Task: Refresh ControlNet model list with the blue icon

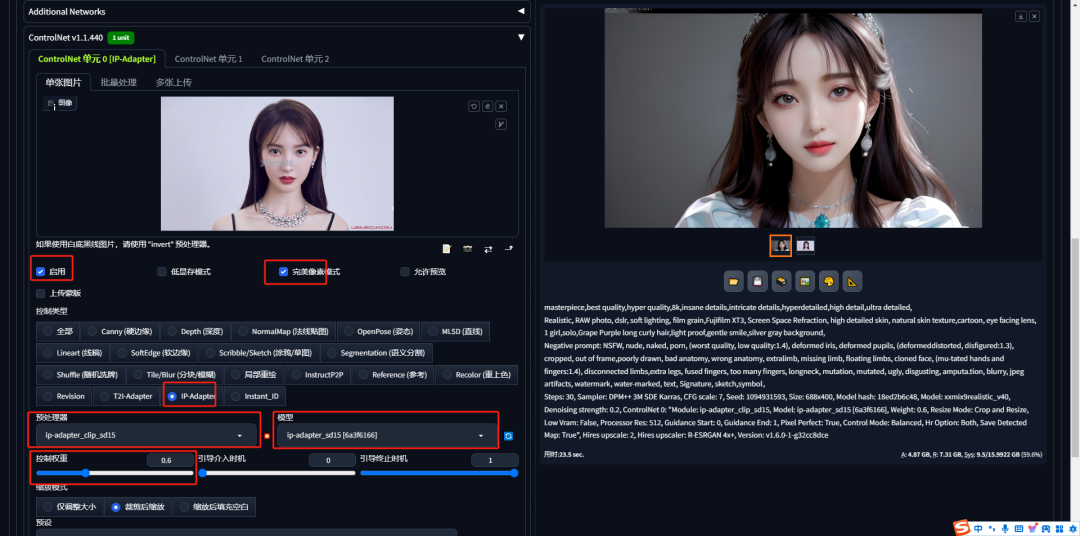Action: [508, 436]
